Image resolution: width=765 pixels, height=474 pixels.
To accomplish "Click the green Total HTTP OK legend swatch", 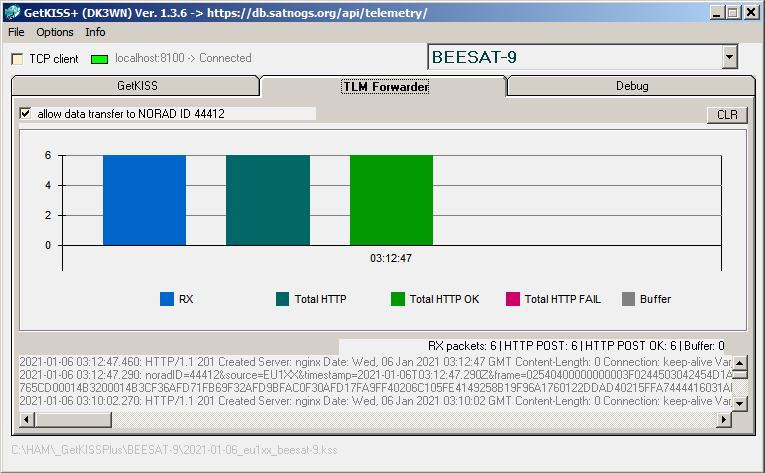I will coord(398,299).
